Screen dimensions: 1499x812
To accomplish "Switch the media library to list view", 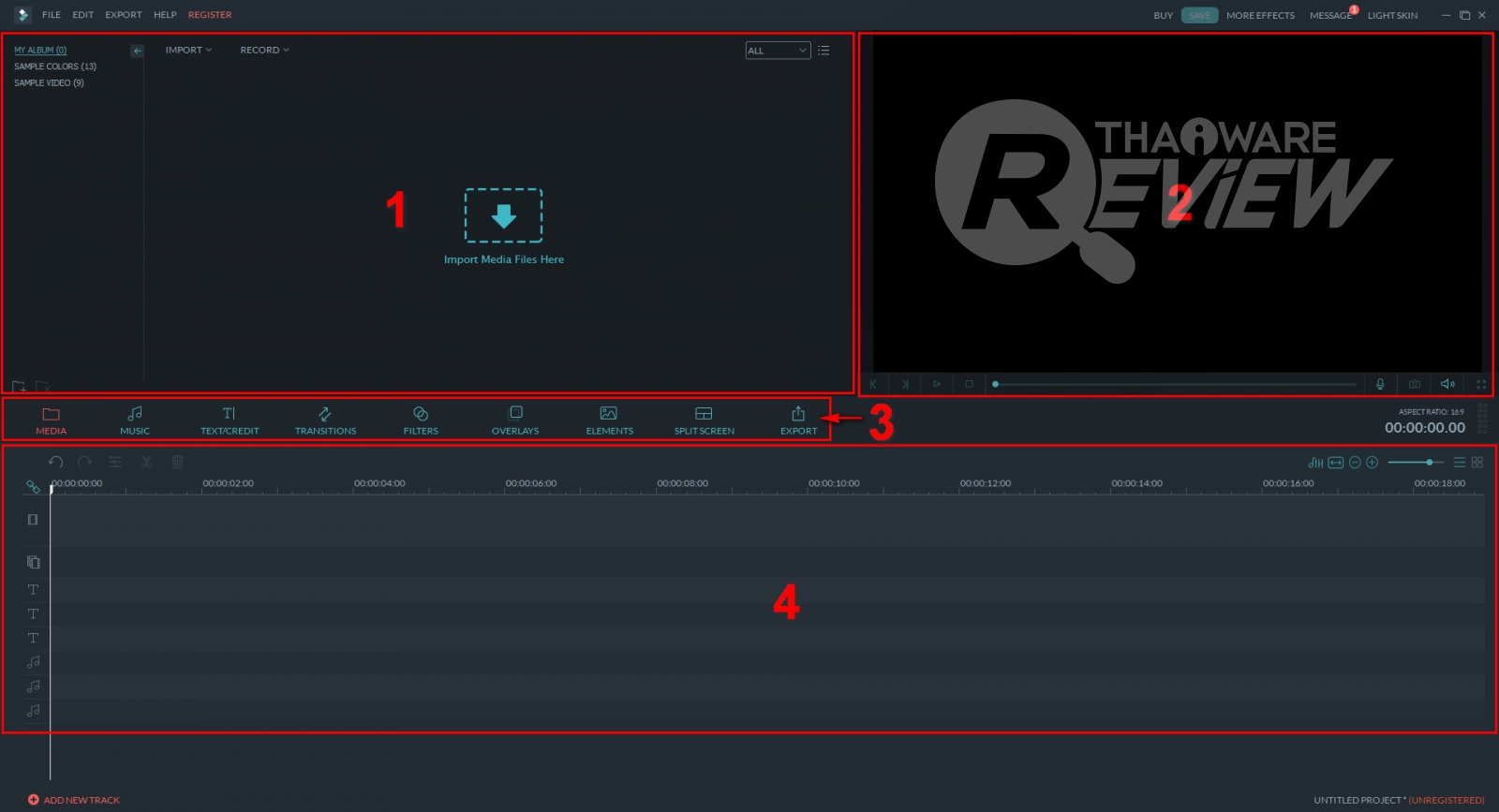I will 824,51.
